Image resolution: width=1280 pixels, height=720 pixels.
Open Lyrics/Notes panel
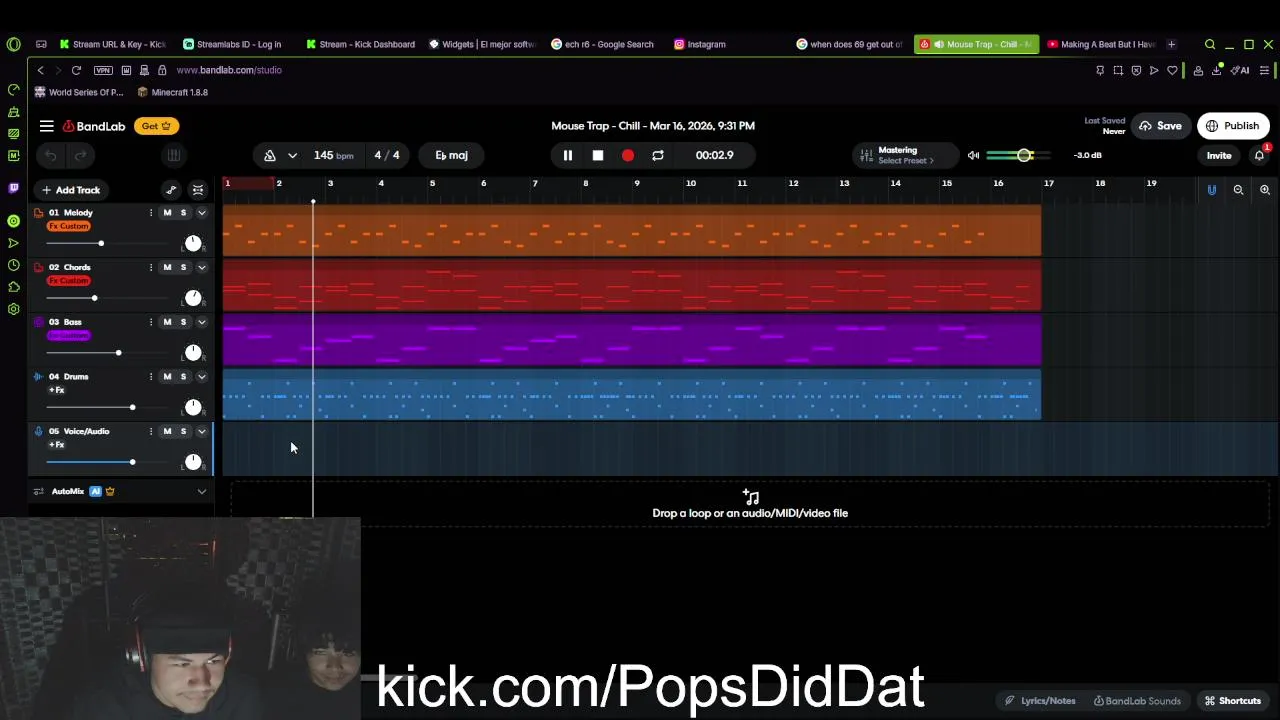[x=1041, y=701]
